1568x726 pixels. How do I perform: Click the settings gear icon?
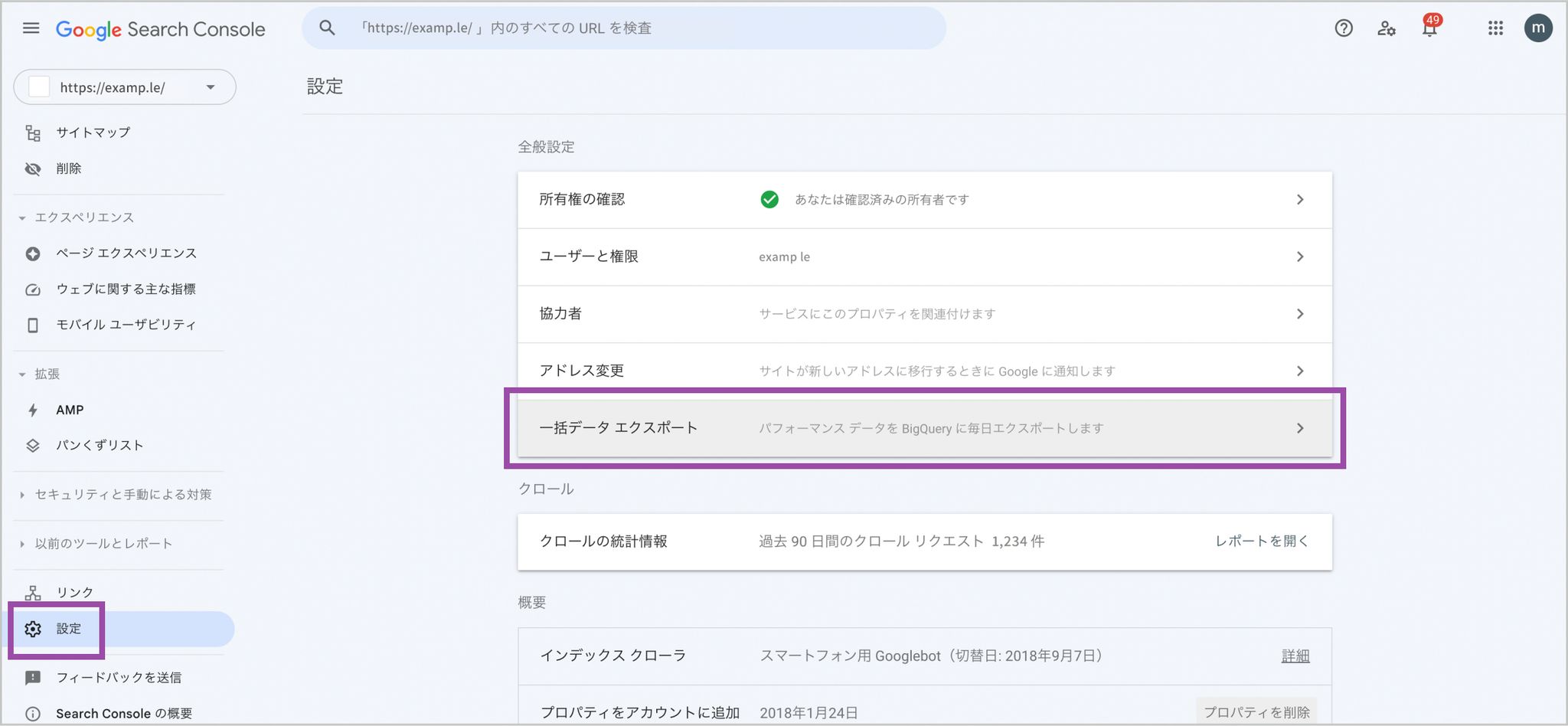click(33, 629)
